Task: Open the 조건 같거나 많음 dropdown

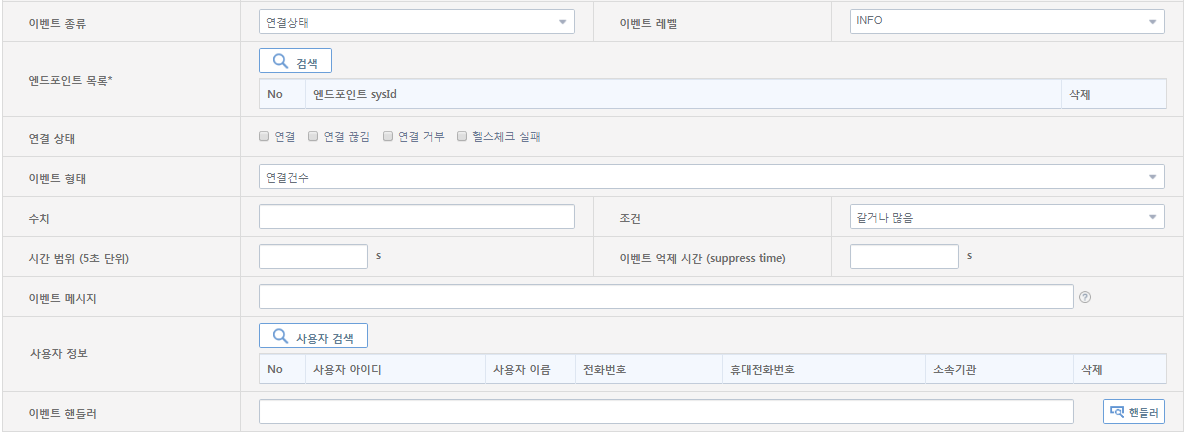Action: tap(1006, 217)
